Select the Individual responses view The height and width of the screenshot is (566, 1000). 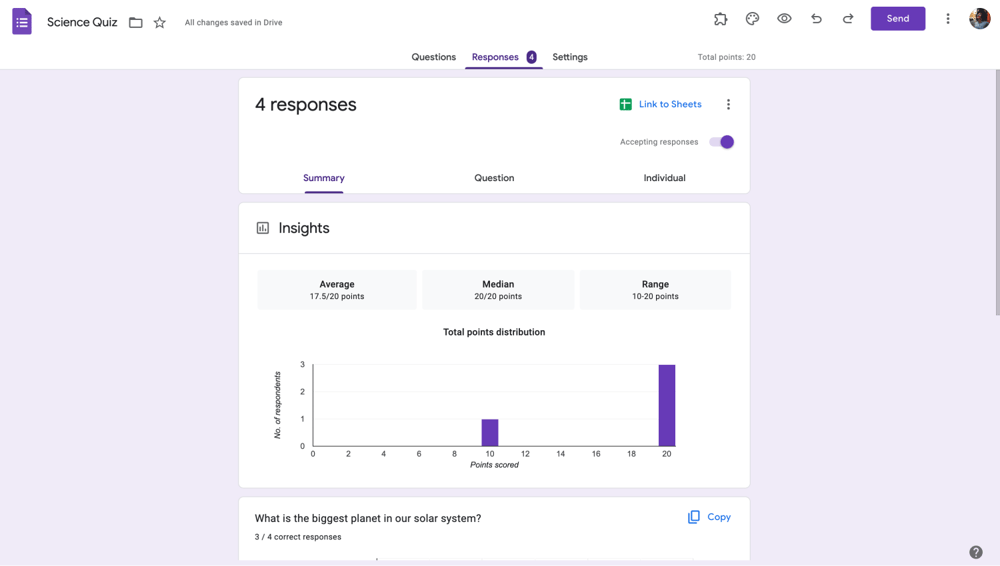[x=664, y=178]
